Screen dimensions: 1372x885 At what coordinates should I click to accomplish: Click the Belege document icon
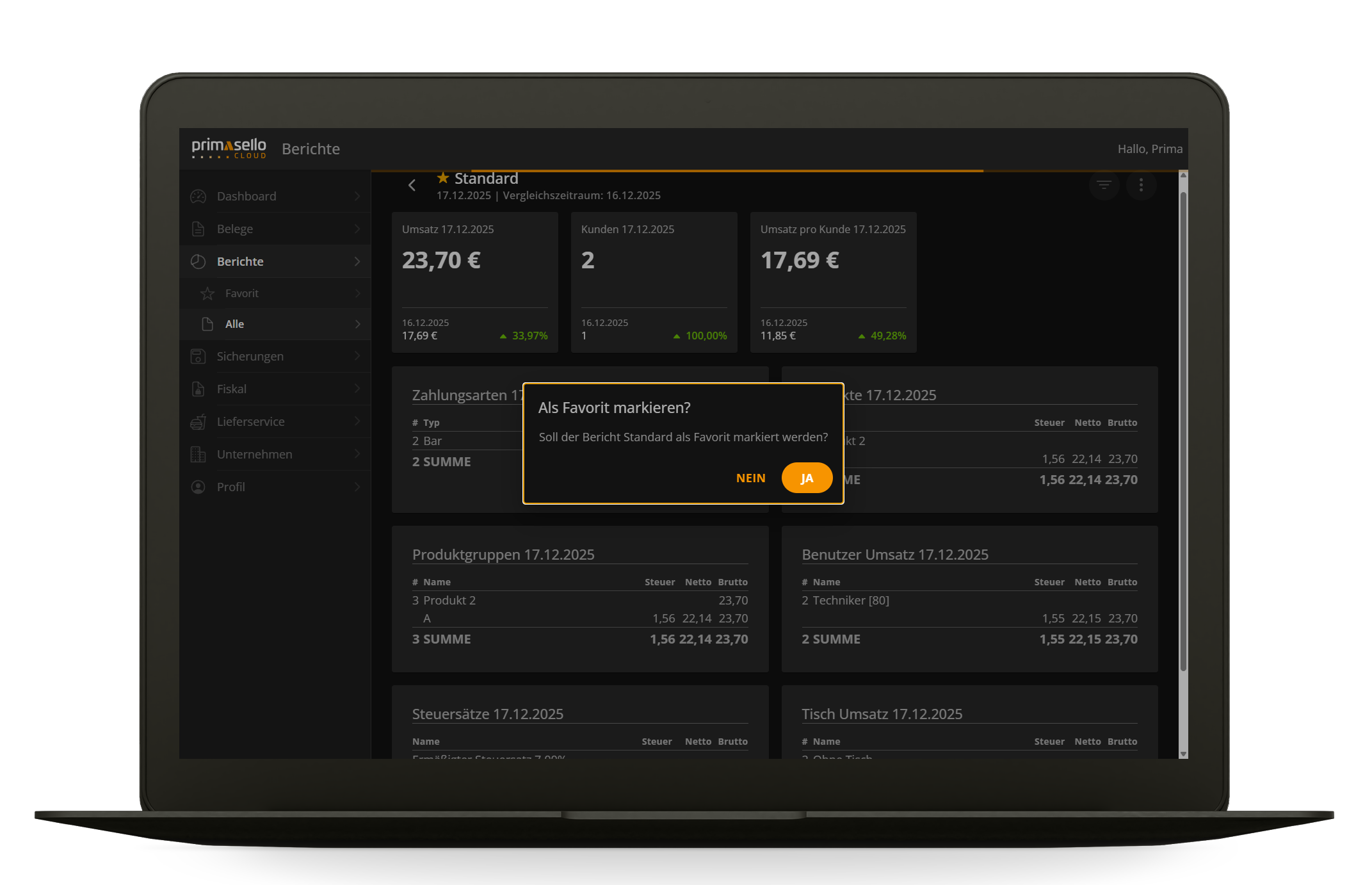click(x=198, y=229)
